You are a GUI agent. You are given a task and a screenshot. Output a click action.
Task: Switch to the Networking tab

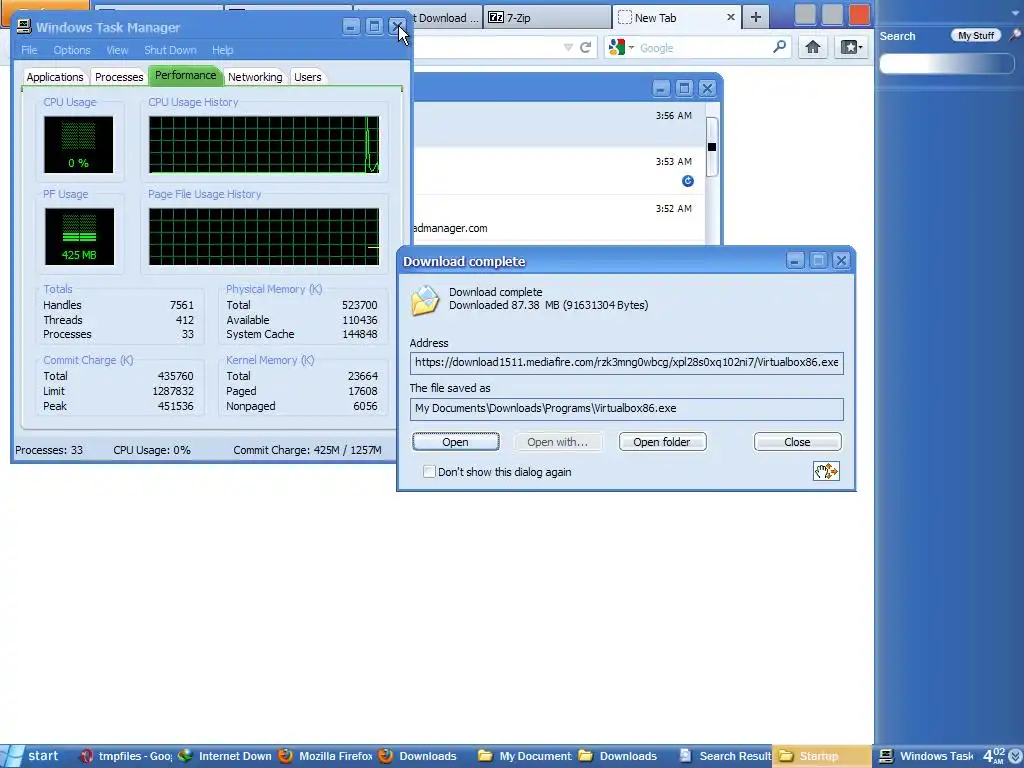pyautogui.click(x=255, y=77)
